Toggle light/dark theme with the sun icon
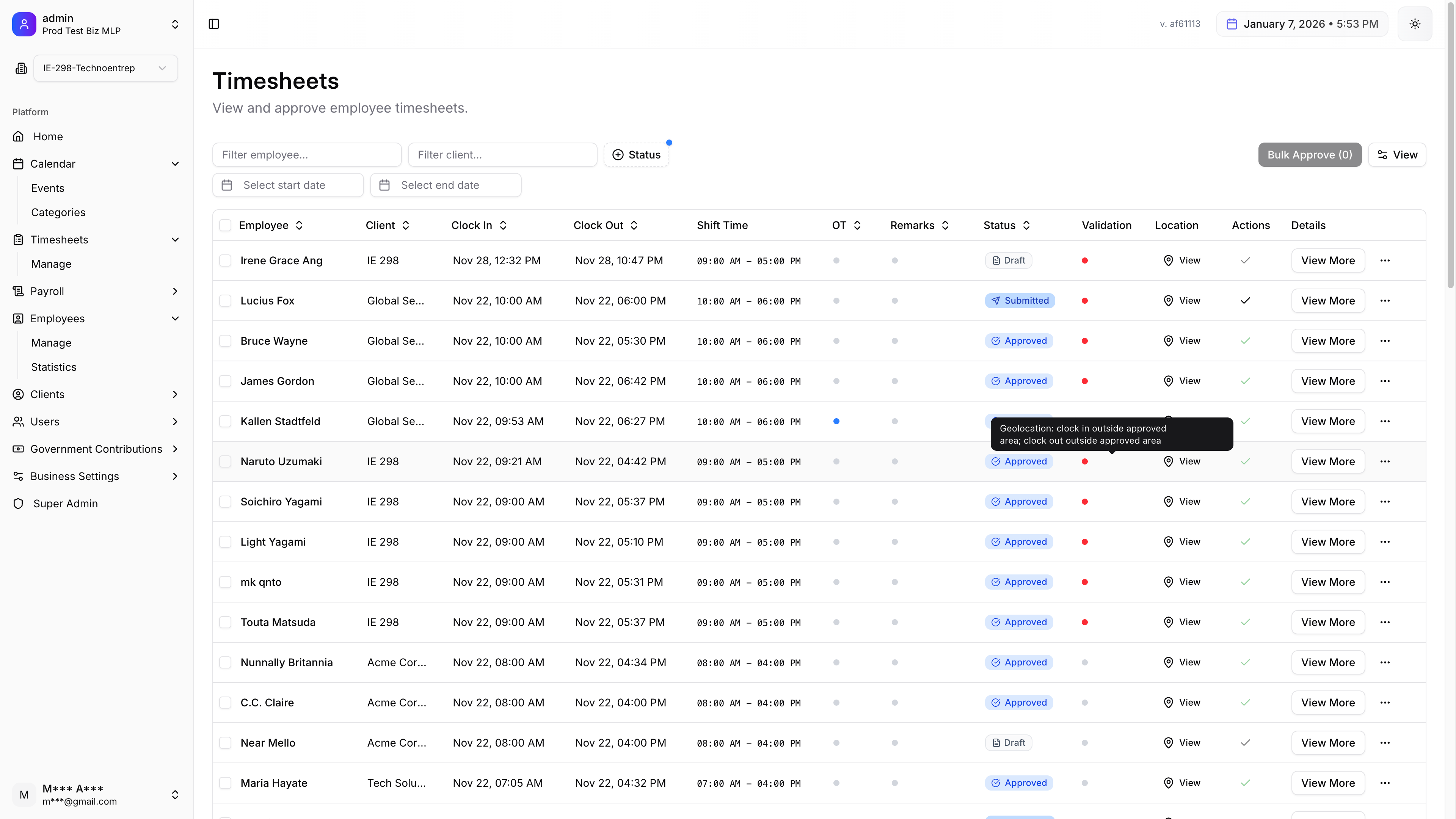The width and height of the screenshot is (1456, 819). 1415,24
